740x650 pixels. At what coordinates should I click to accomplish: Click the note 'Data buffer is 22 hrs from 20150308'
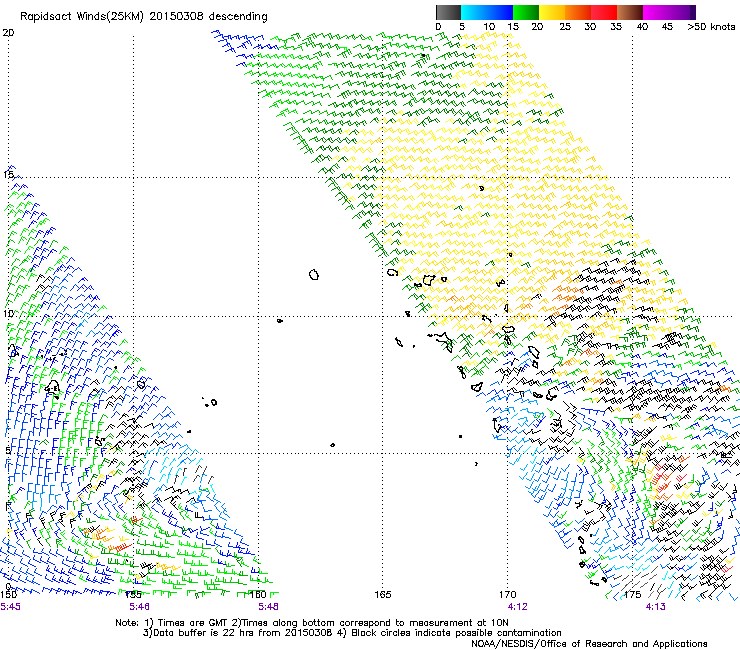(243, 633)
